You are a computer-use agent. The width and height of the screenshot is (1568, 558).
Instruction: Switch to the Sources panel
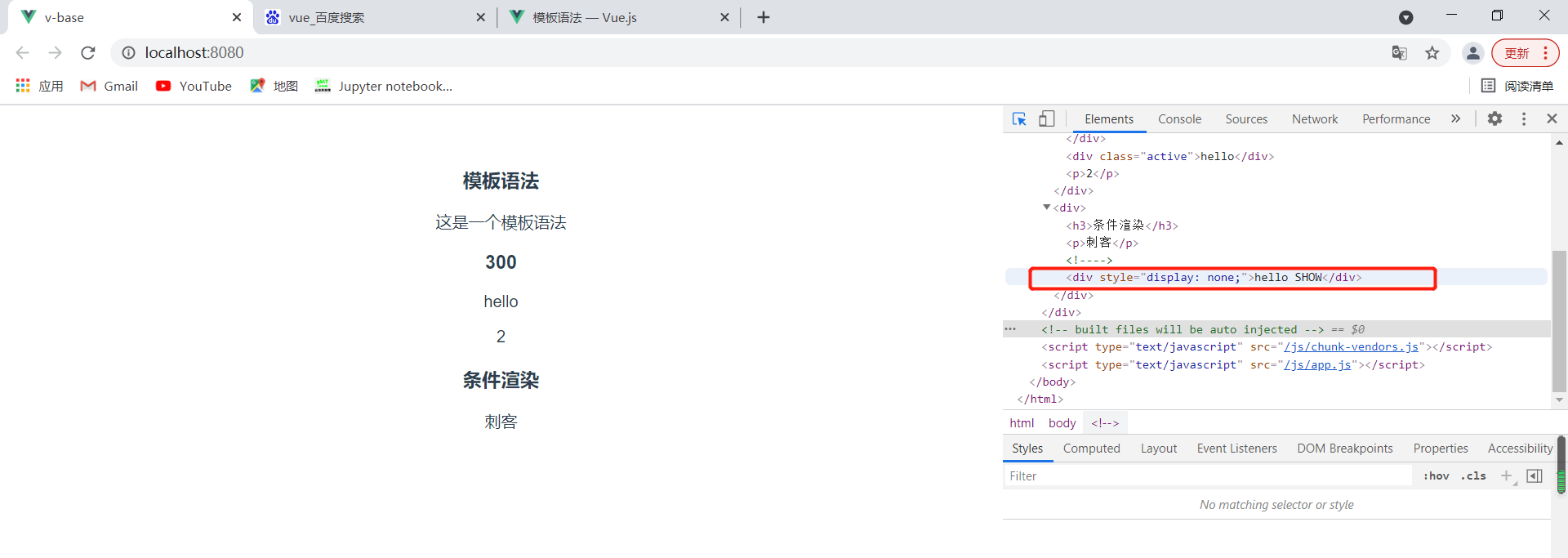point(1246,119)
